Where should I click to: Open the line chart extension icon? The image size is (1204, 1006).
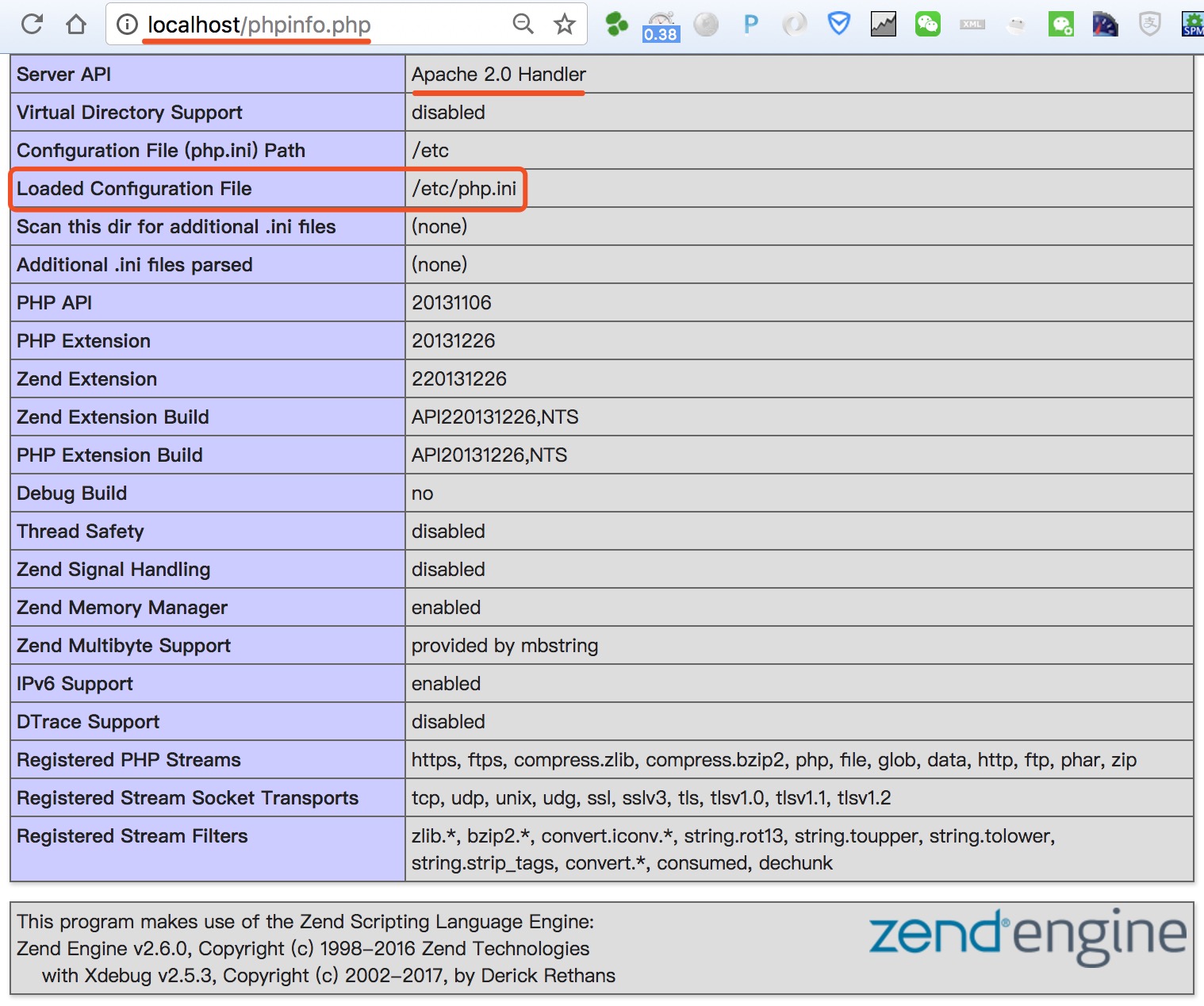pos(884,25)
